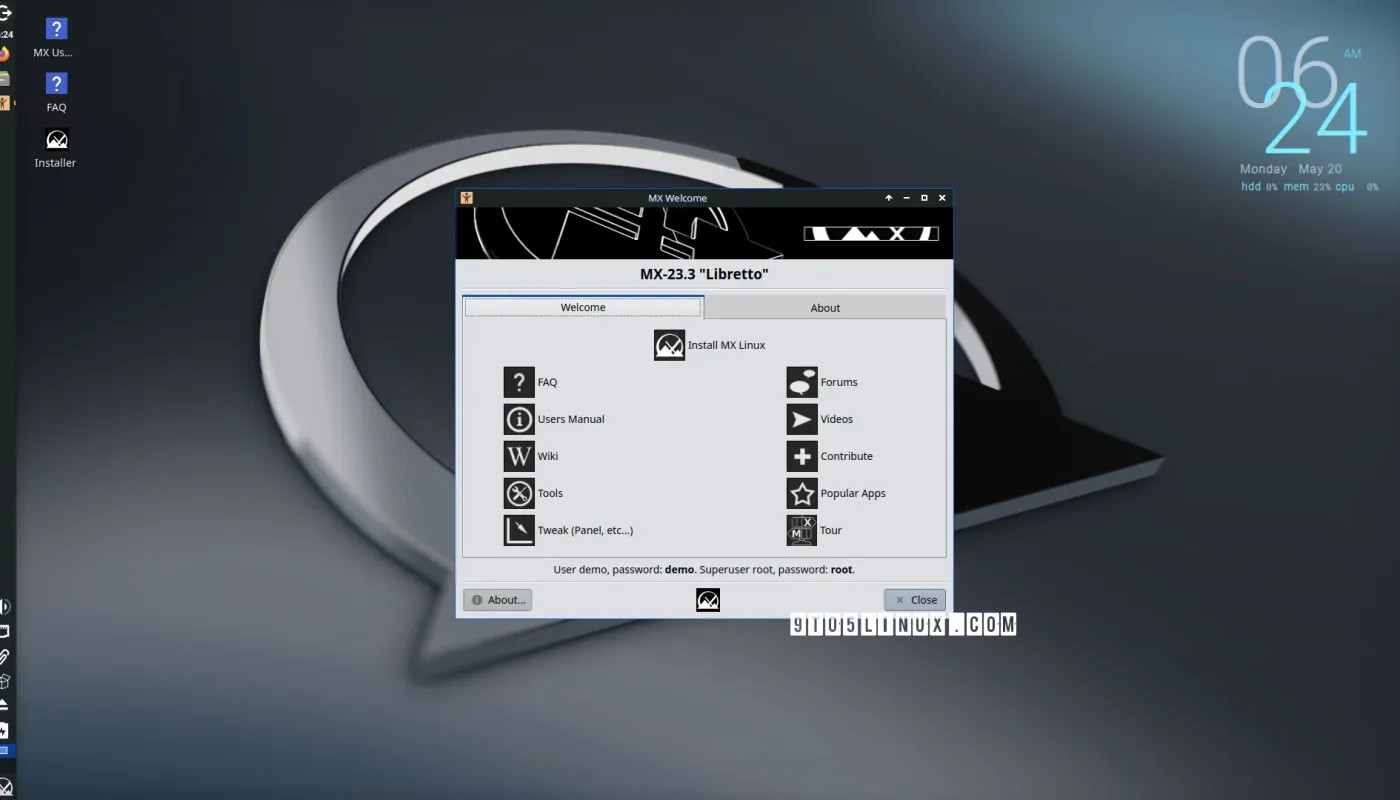Open Popular Apps installer

pyautogui.click(x=836, y=493)
